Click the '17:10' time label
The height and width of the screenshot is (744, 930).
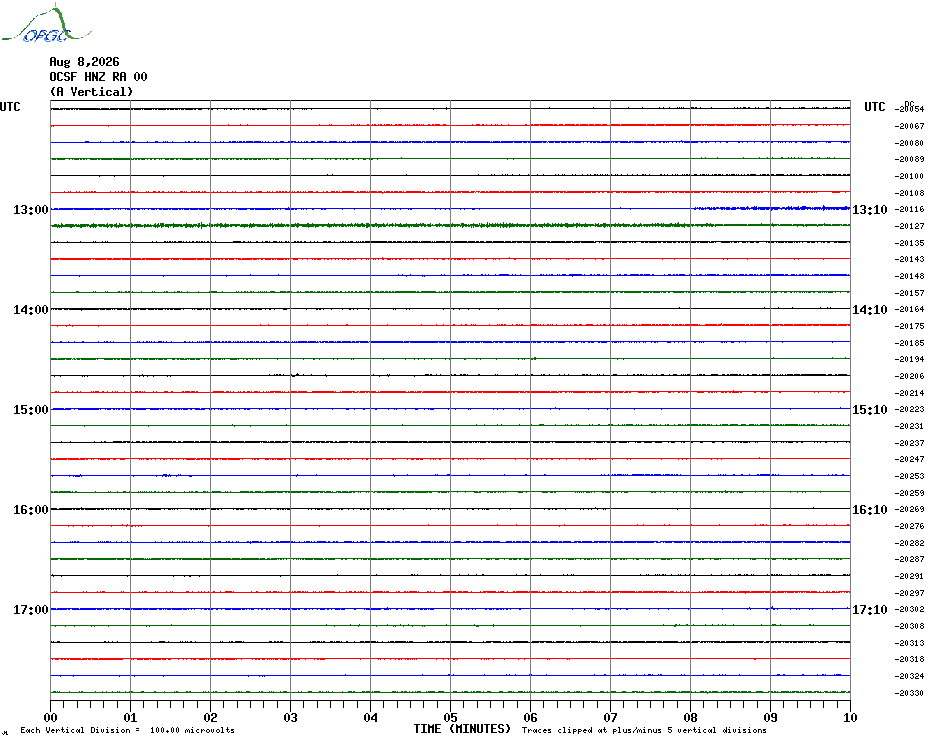coord(870,610)
